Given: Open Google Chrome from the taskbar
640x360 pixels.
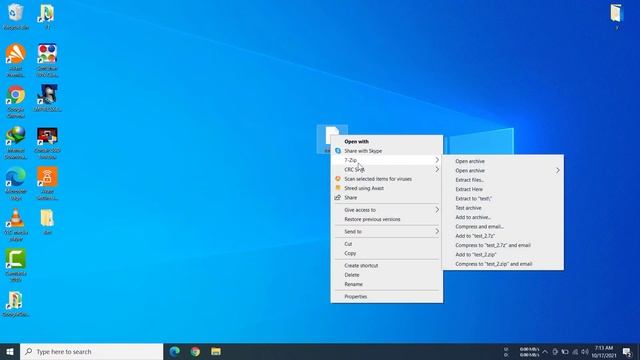Looking at the screenshot, I should click(x=195, y=351).
